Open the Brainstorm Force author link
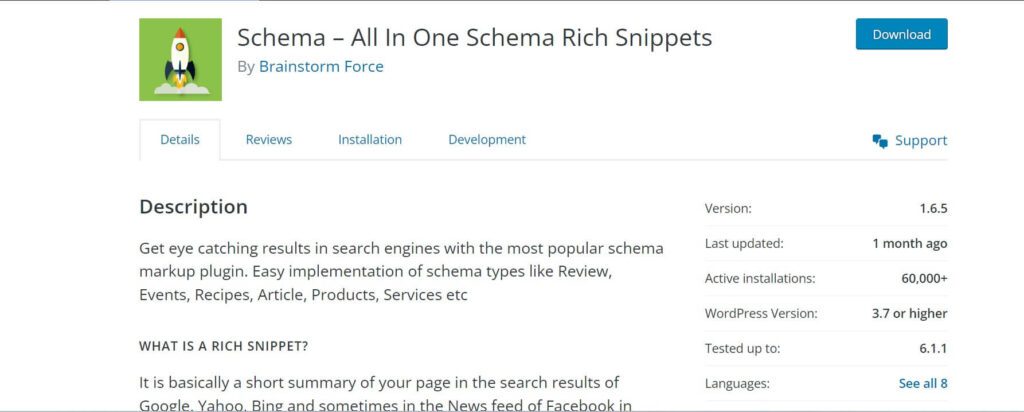The width and height of the screenshot is (1024, 412). 321,67
